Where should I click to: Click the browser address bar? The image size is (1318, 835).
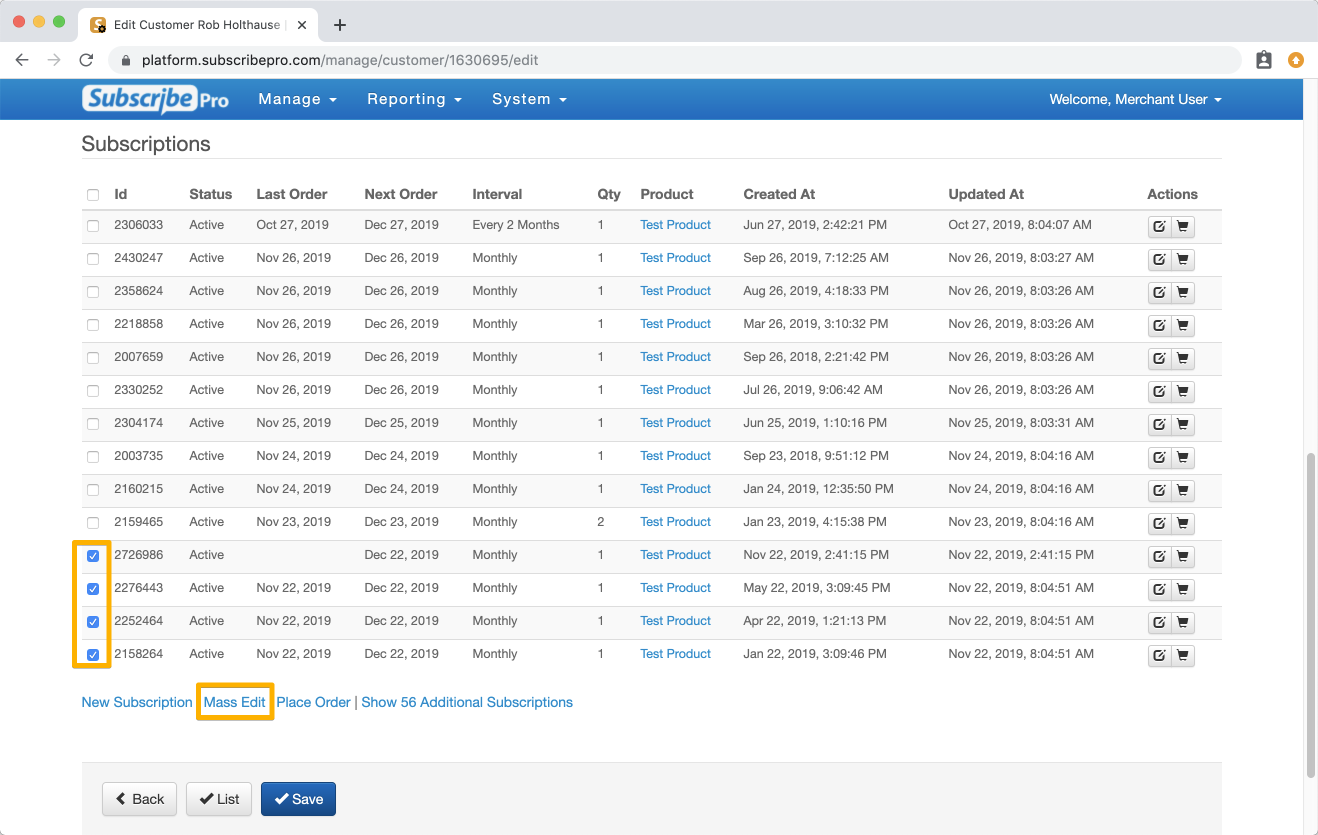tap(675, 60)
